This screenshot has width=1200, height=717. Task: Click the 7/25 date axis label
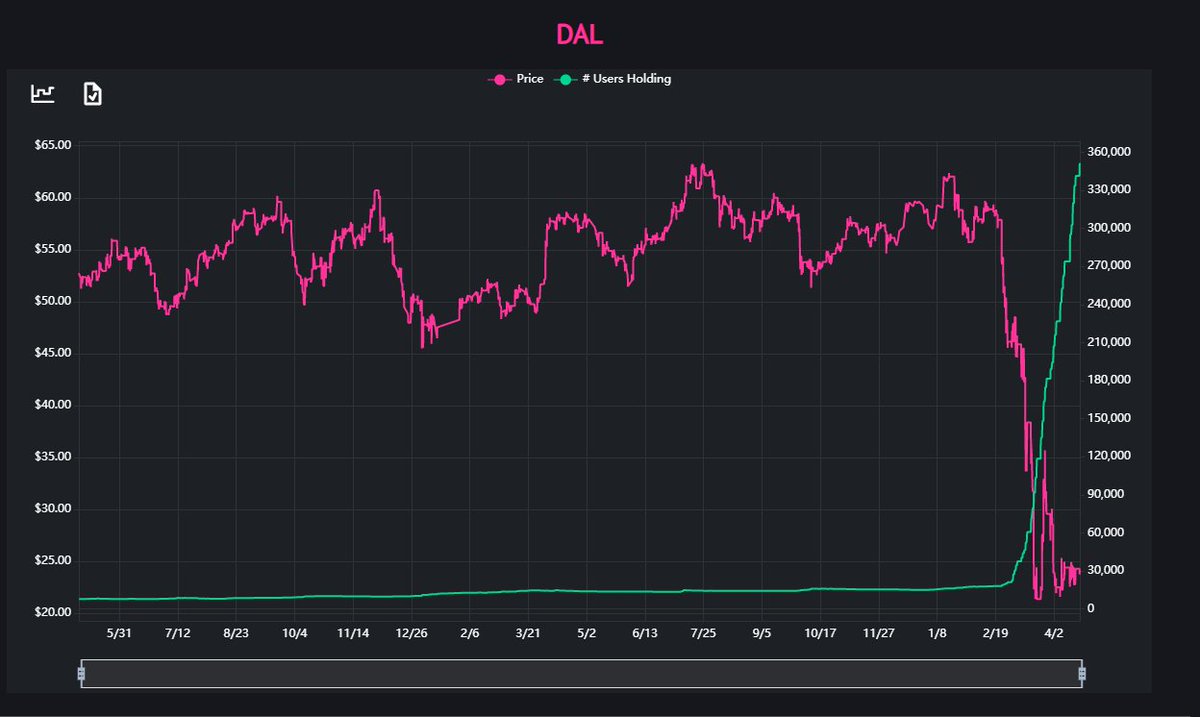[703, 634]
